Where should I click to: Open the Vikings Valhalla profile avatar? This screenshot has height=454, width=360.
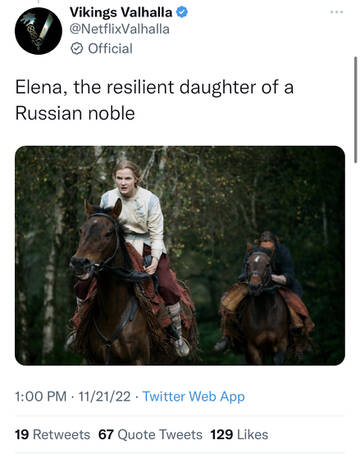click(38, 31)
